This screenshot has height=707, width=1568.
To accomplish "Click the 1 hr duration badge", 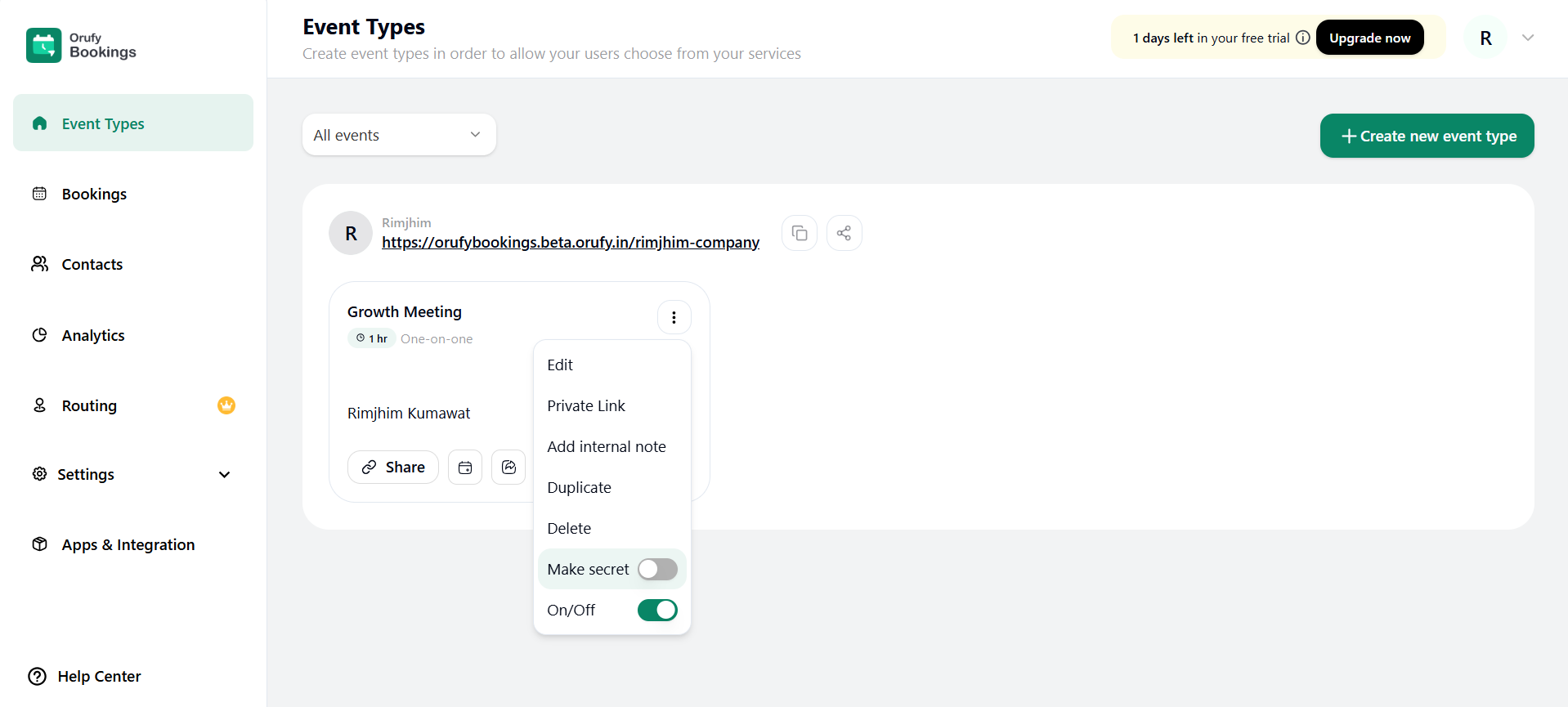I will tap(372, 338).
